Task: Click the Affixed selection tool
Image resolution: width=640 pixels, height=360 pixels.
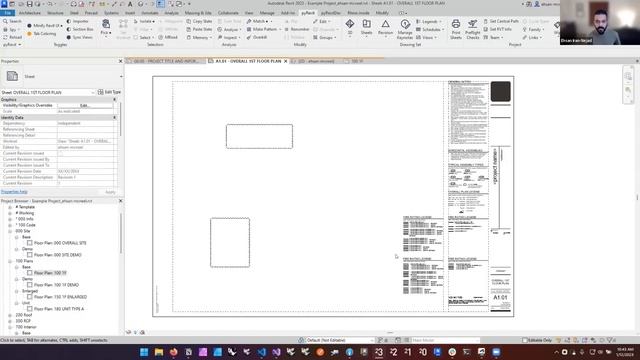Action: click(x=168, y=37)
